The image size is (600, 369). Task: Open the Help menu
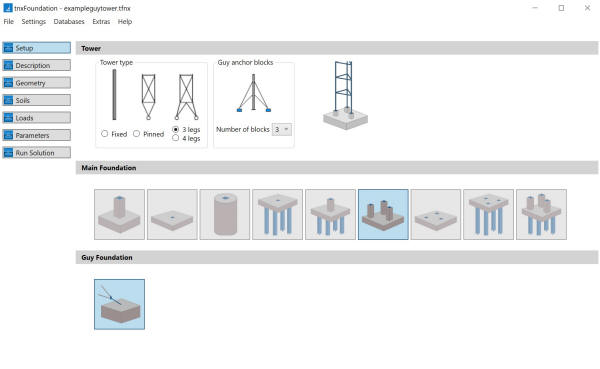pyautogui.click(x=125, y=22)
